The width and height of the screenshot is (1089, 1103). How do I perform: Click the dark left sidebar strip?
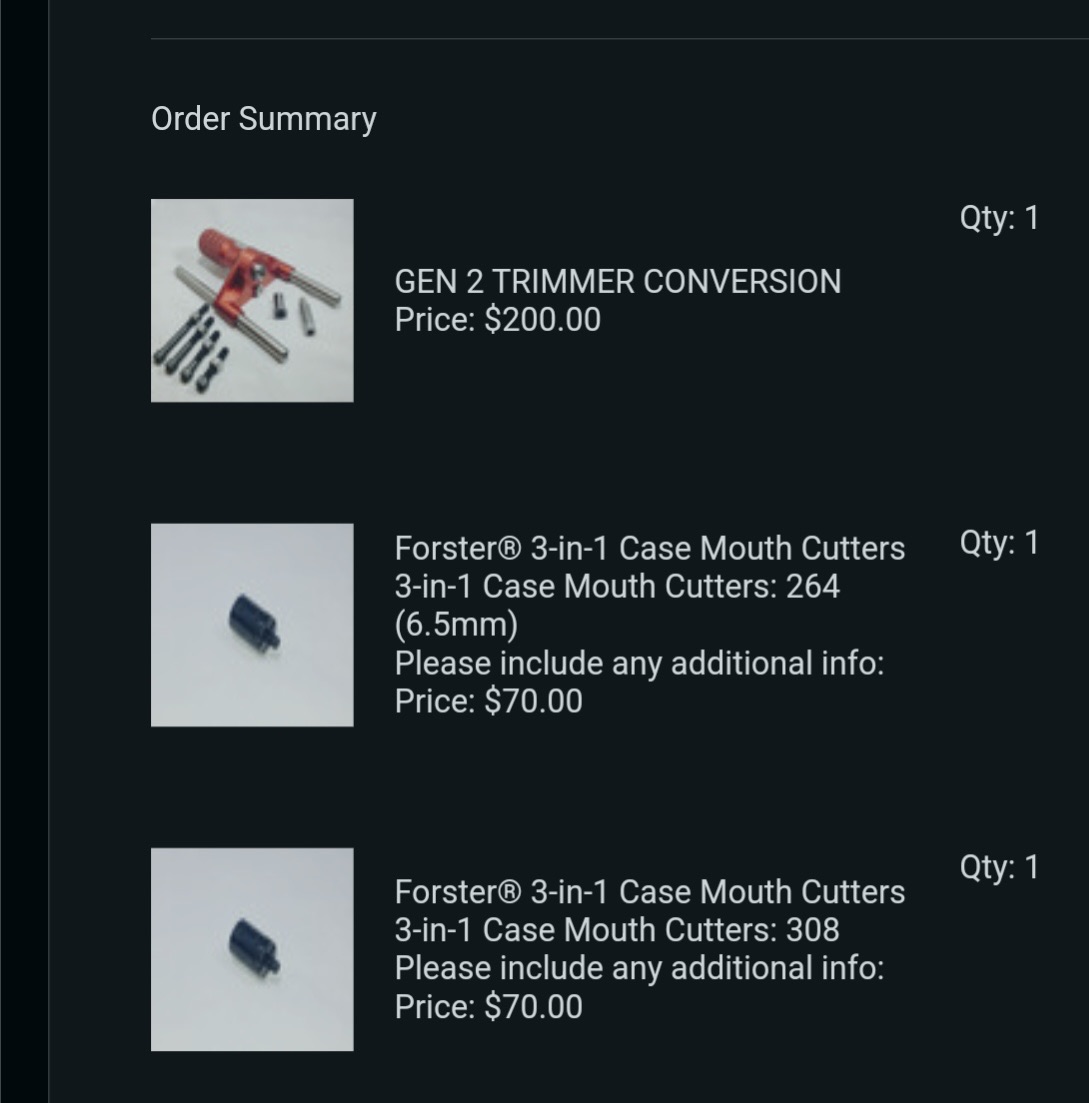pos(24,552)
